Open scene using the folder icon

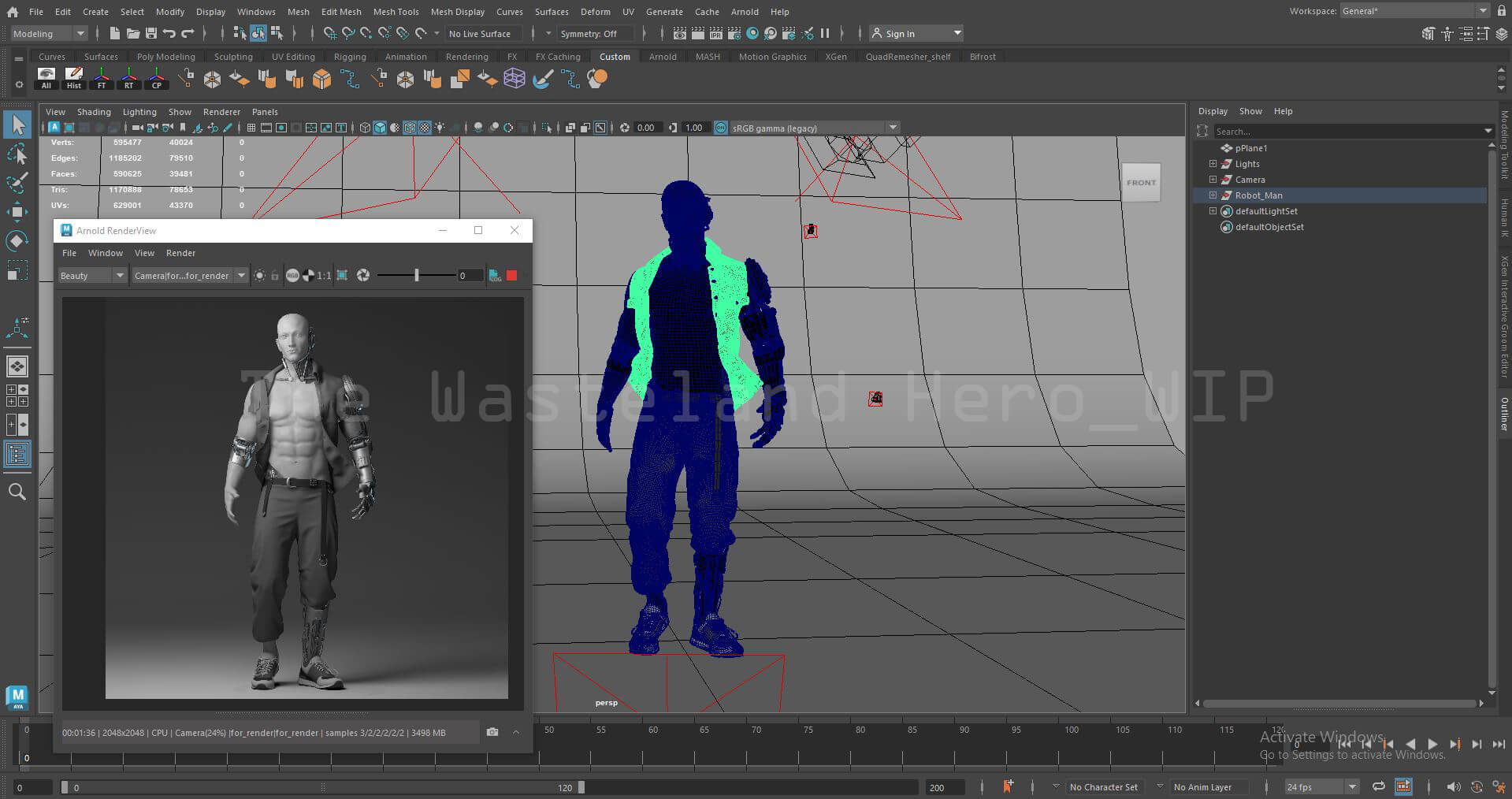(133, 33)
